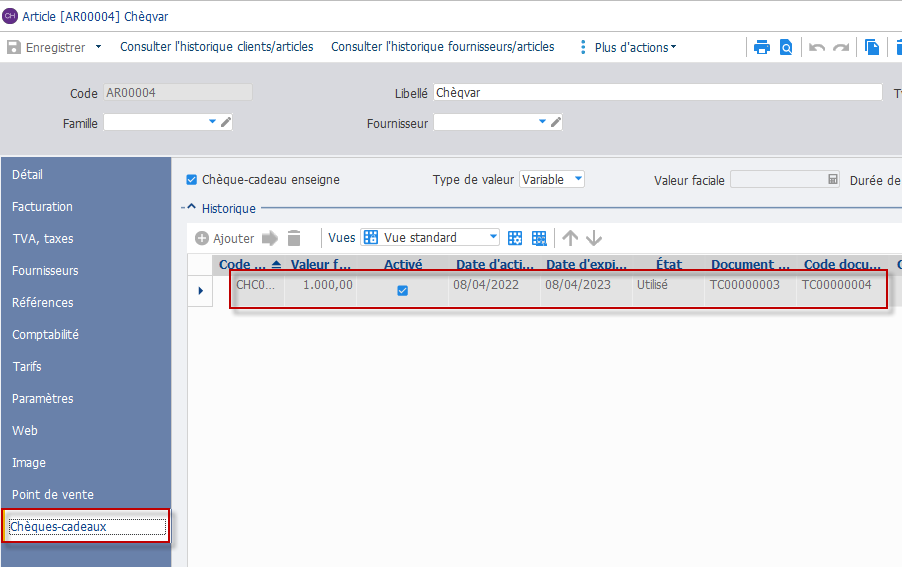Toggle the Chèque-cadeau enseigne checkbox
902x567 pixels.
click(192, 180)
